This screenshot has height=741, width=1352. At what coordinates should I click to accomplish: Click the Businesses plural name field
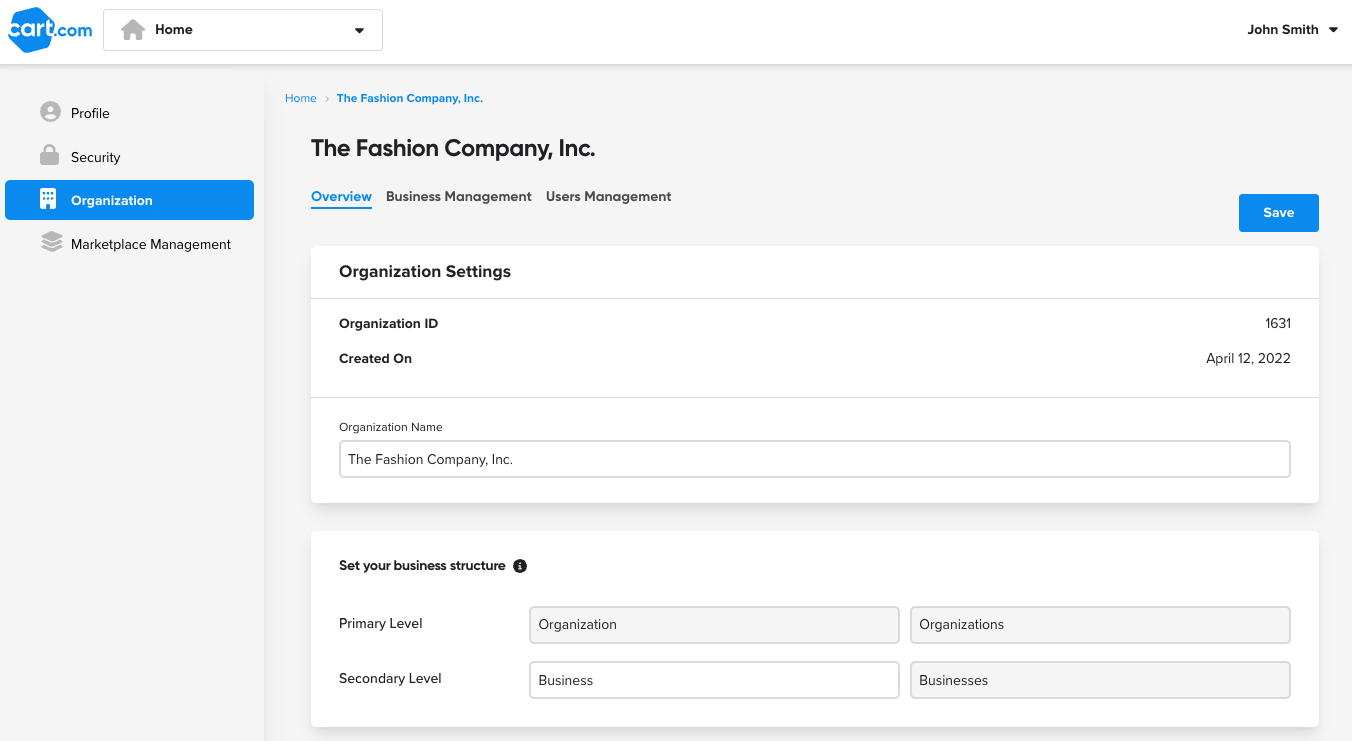click(x=1100, y=680)
